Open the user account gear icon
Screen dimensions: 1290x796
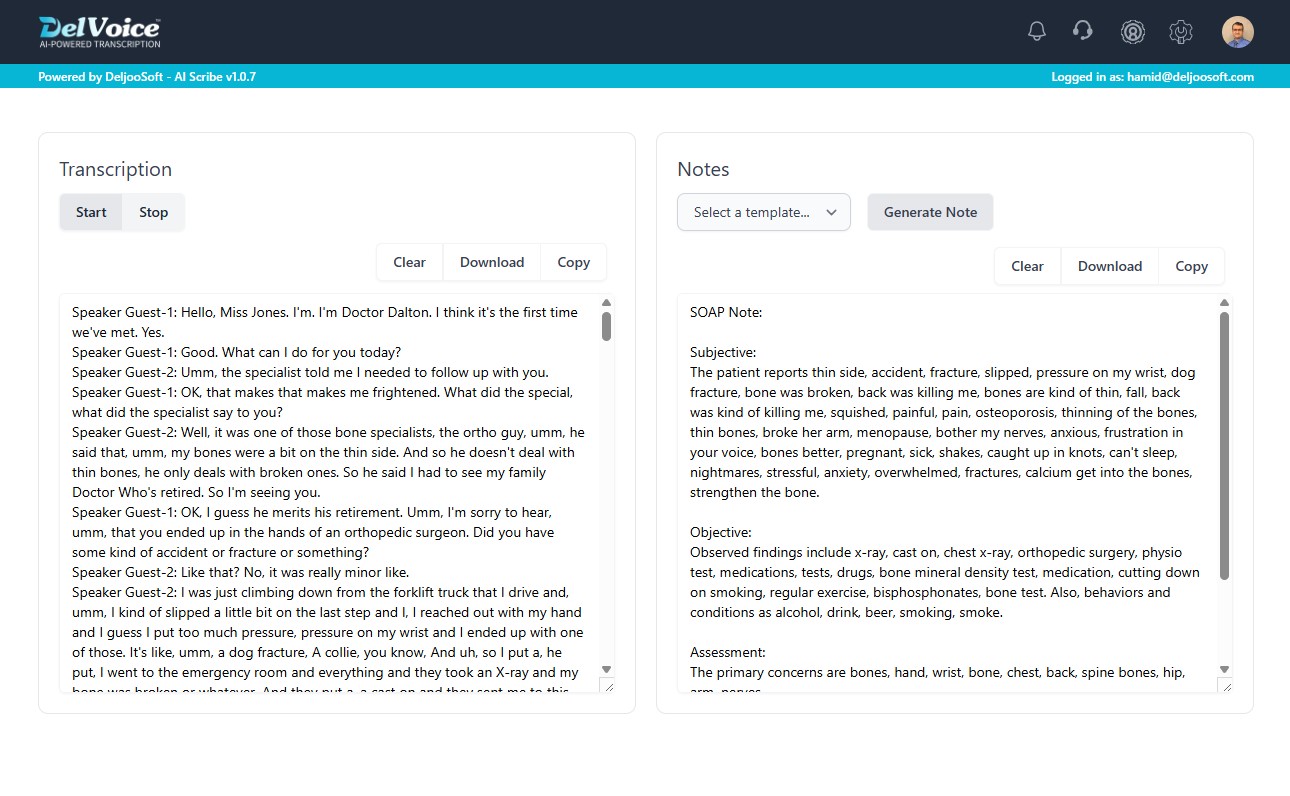click(x=1132, y=32)
